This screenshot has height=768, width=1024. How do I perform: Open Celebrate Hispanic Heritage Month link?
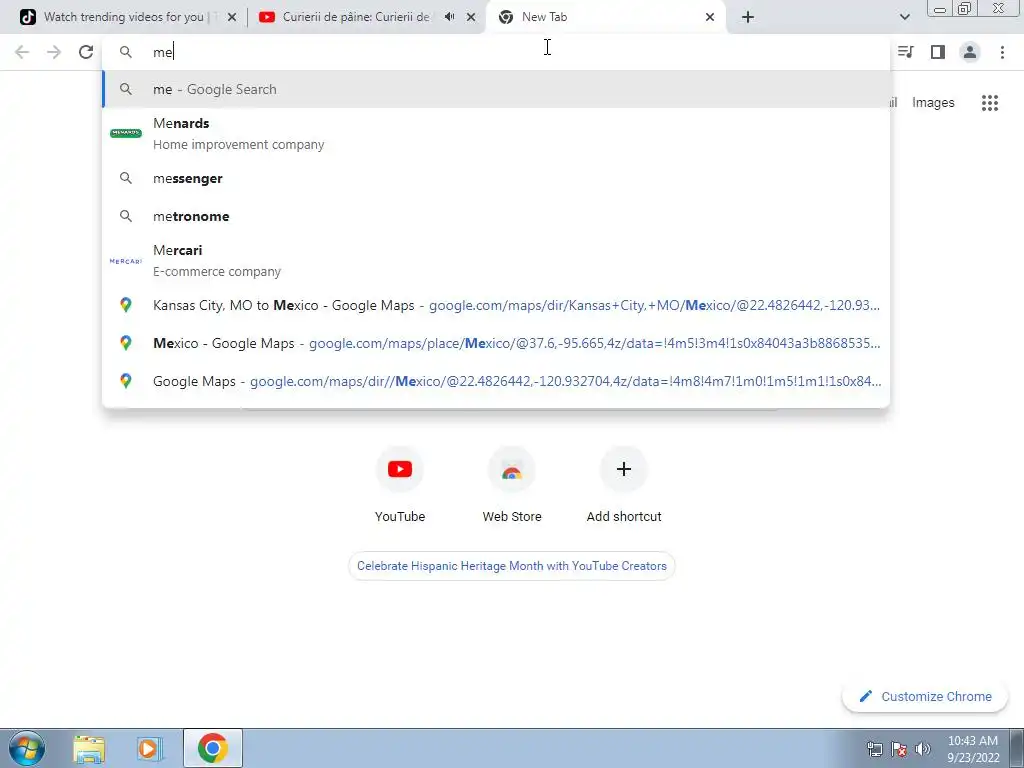pyautogui.click(x=511, y=566)
